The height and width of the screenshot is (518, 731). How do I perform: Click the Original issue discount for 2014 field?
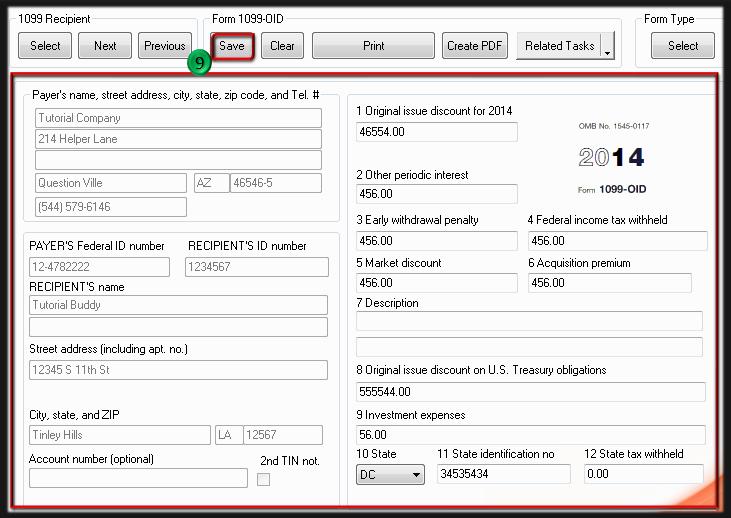tap(437, 132)
